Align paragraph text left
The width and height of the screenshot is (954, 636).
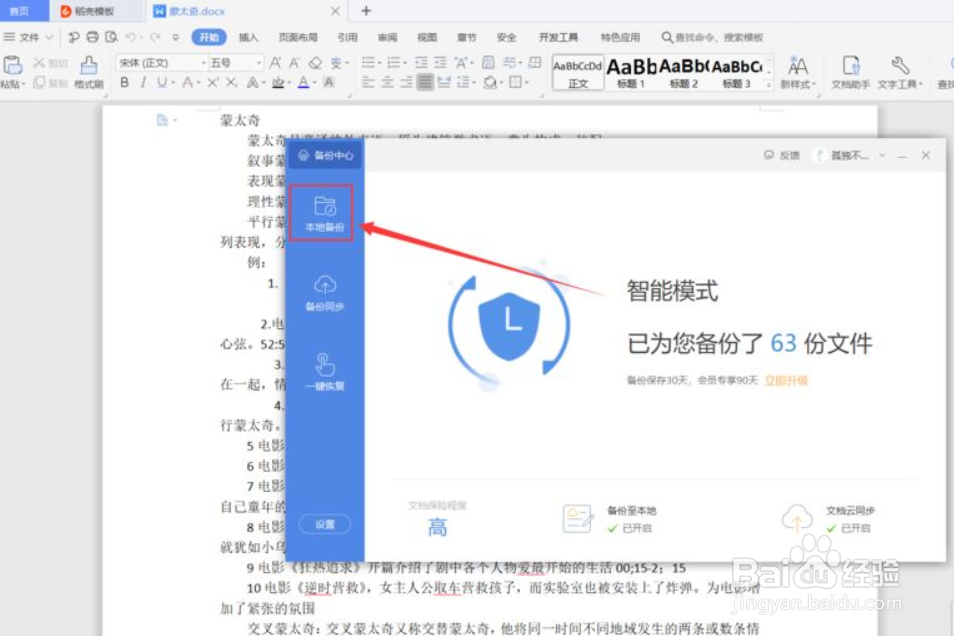[x=368, y=82]
